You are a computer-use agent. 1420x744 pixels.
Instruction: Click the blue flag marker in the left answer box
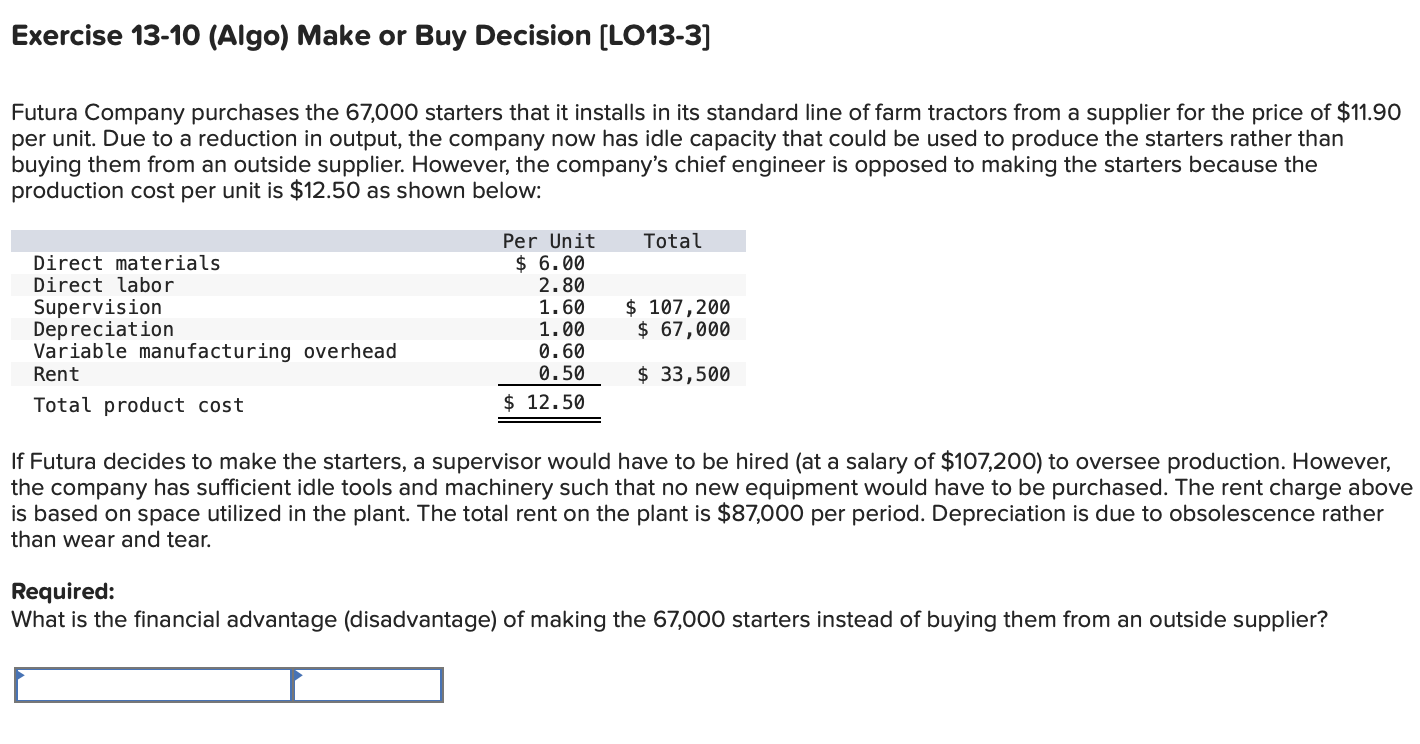point(20,675)
